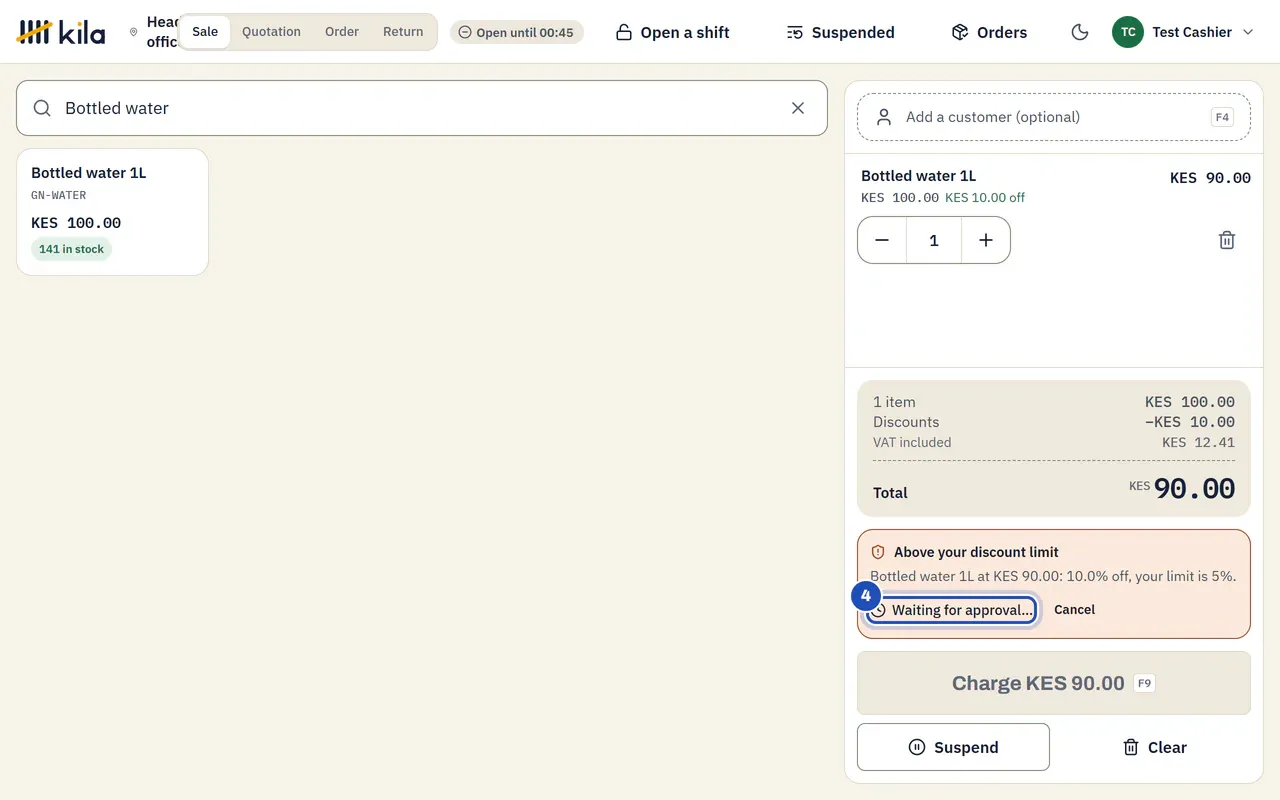
Task: Delete Bottled water 1L from cart
Action: (x=1227, y=240)
